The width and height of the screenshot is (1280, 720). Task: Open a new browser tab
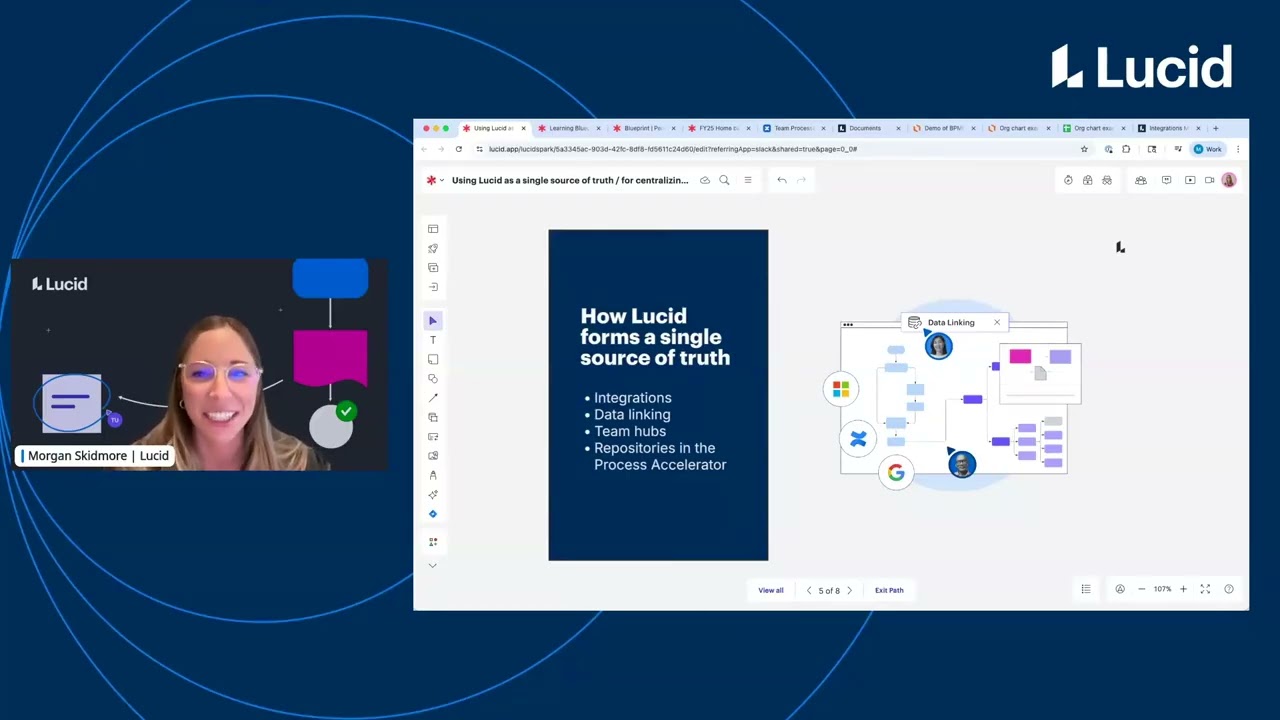pyautogui.click(x=1216, y=128)
